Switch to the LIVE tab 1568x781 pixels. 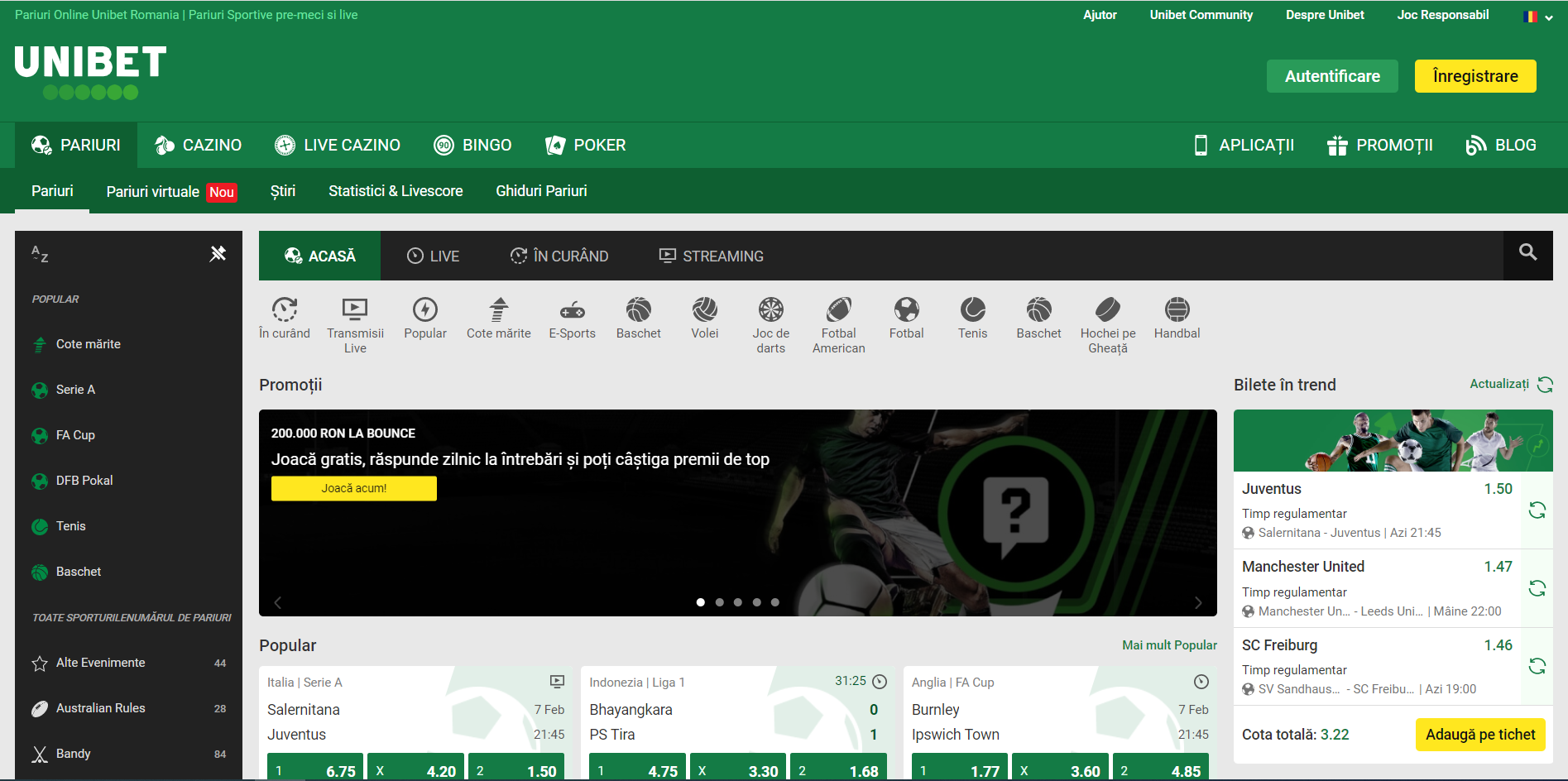(x=433, y=256)
